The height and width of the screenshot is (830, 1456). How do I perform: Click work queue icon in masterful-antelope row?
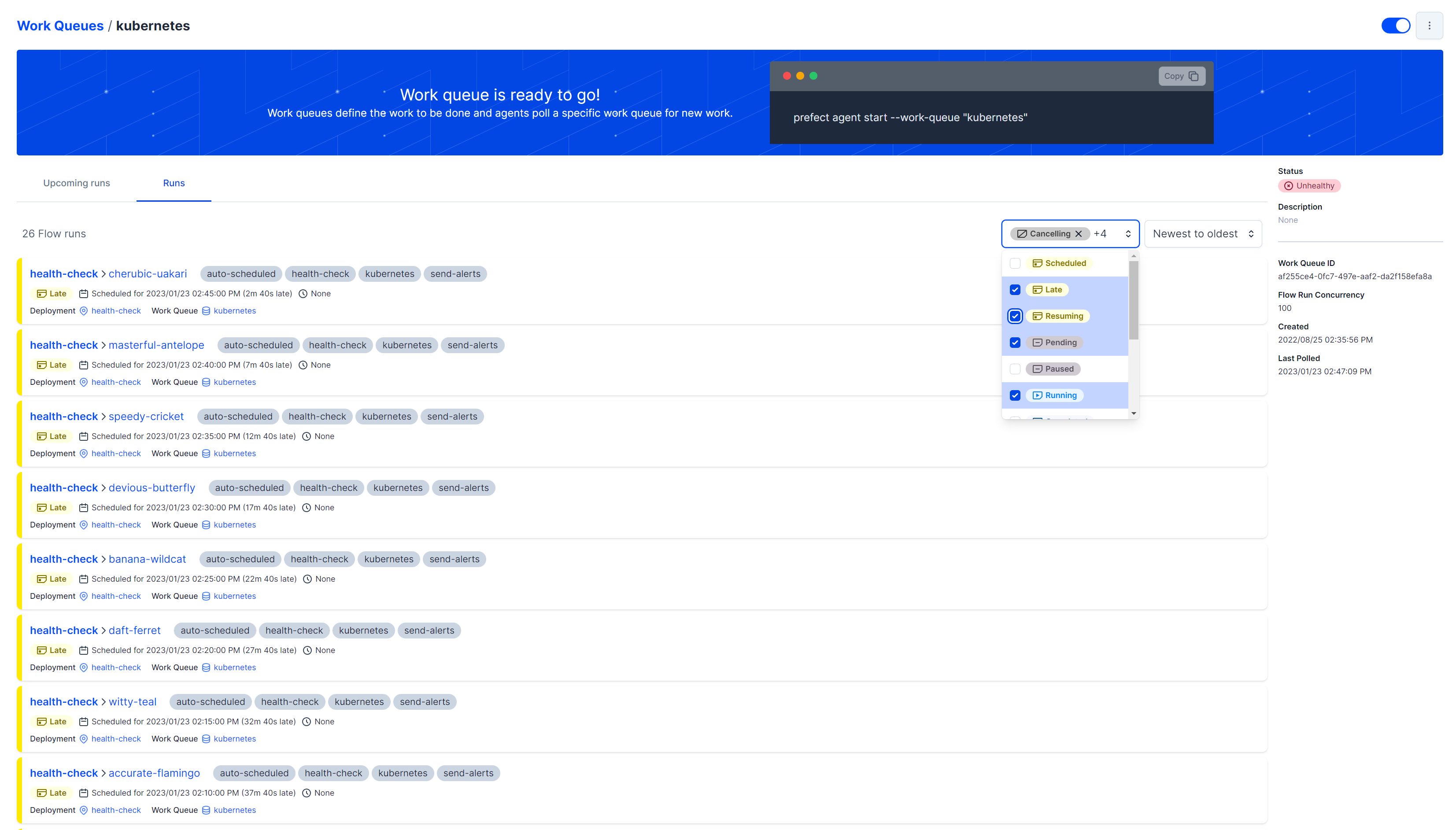click(207, 382)
